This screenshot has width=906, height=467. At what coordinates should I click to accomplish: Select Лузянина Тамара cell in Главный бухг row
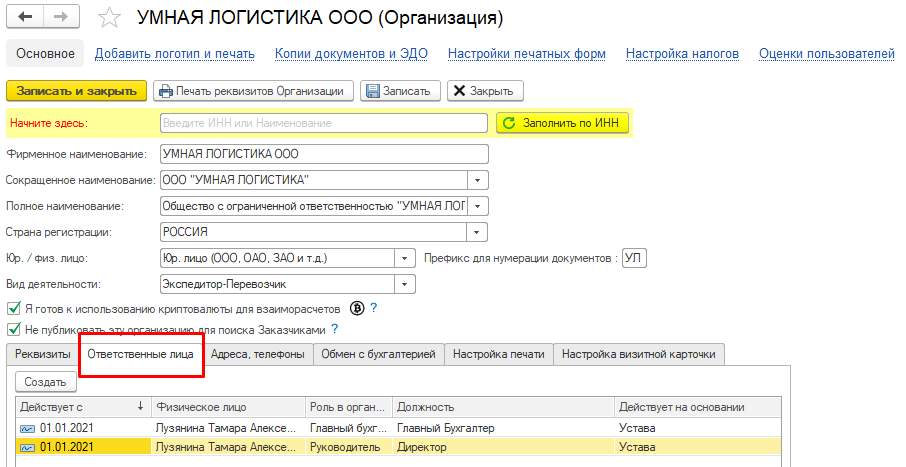coord(228,428)
